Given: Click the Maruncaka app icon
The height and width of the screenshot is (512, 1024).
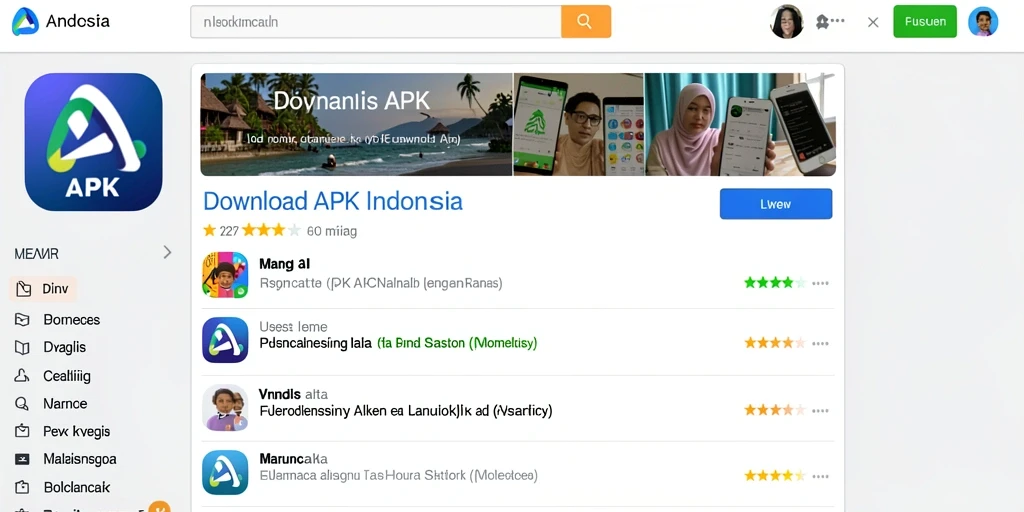Looking at the screenshot, I should click(x=225, y=472).
